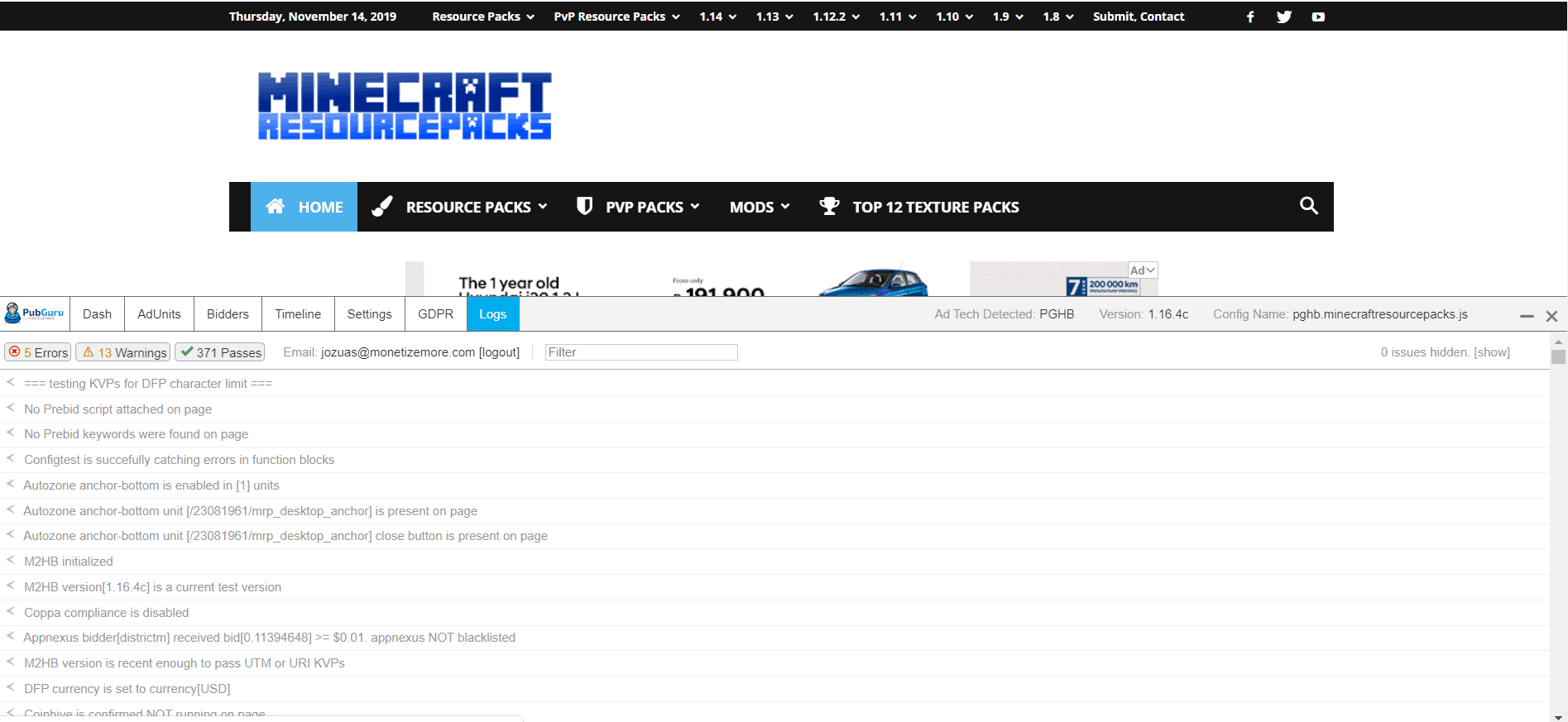Click the YouTube icon in header

(1318, 17)
